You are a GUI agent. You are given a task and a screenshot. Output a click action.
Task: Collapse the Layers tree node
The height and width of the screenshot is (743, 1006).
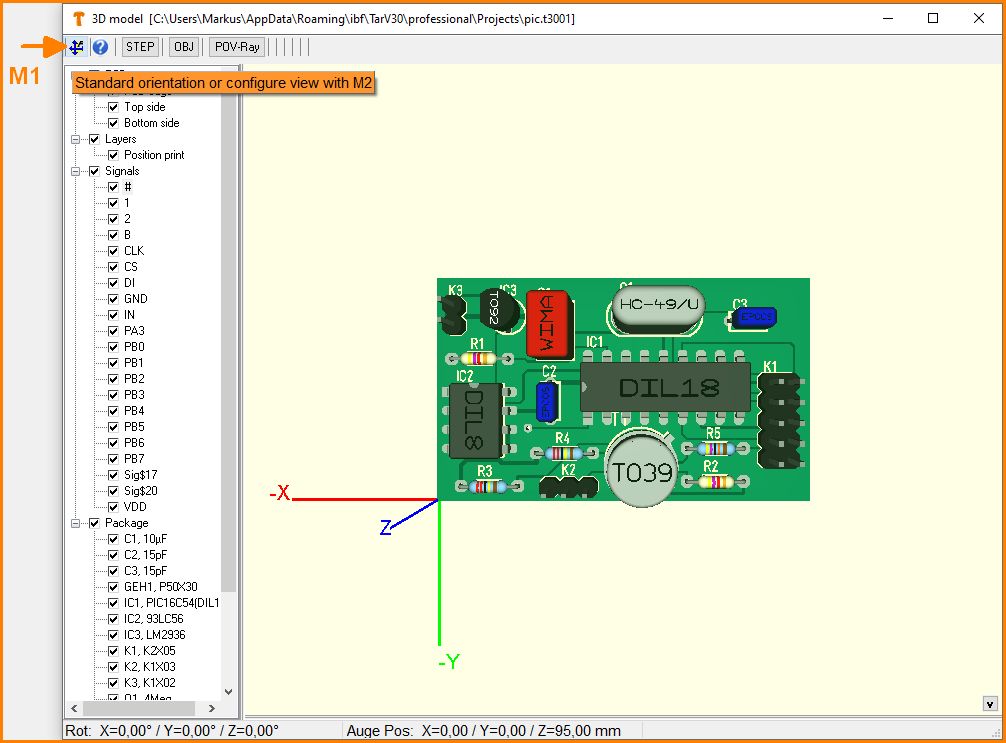tap(76, 139)
